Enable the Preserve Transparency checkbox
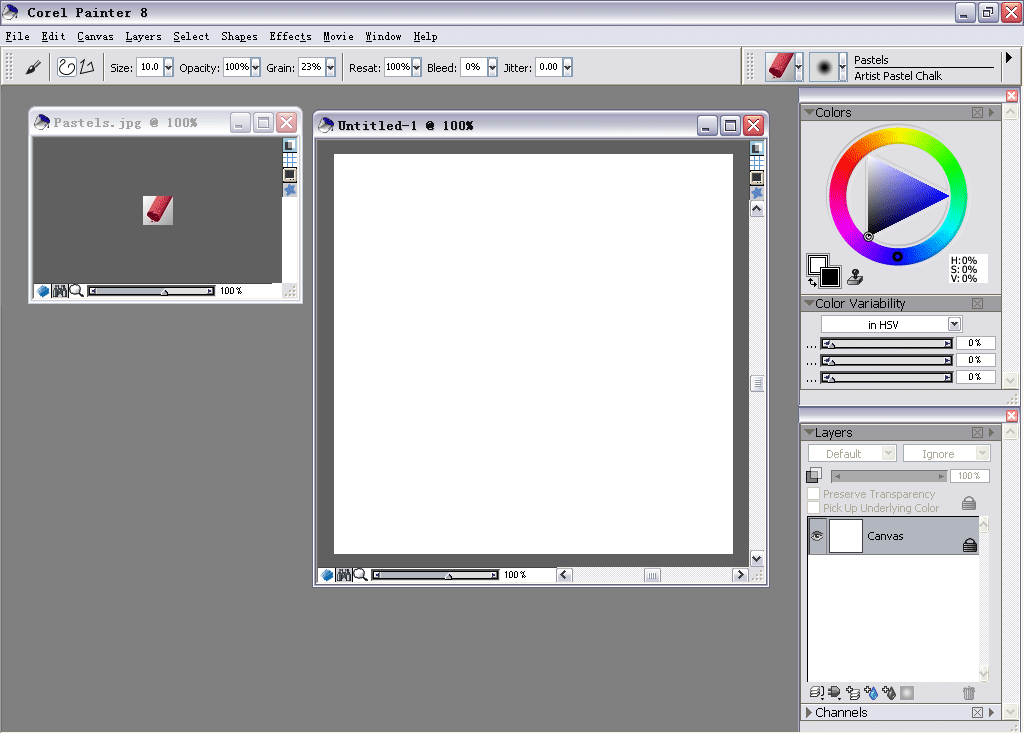 (x=814, y=494)
